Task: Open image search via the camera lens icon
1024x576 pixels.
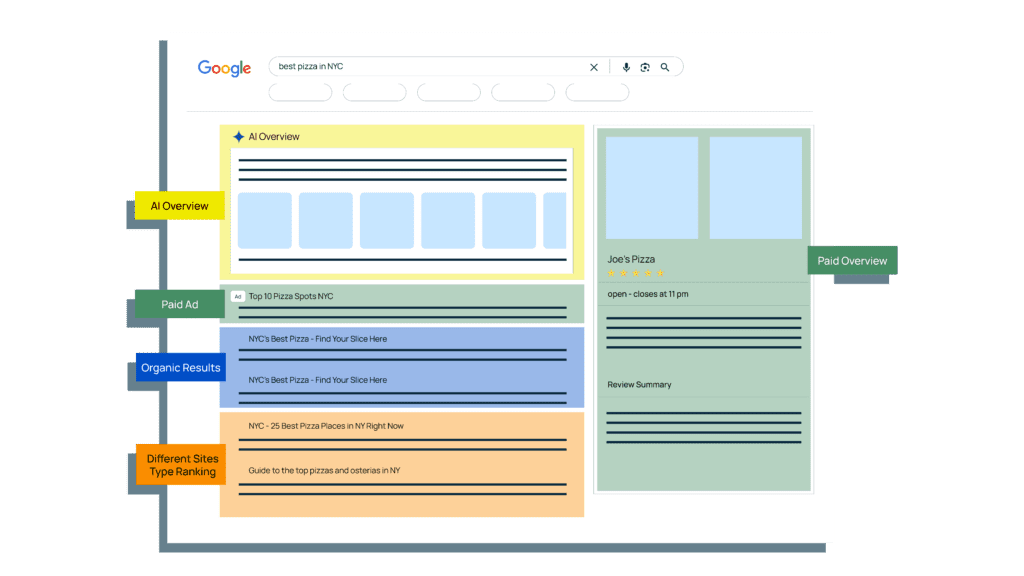Action: click(x=645, y=67)
